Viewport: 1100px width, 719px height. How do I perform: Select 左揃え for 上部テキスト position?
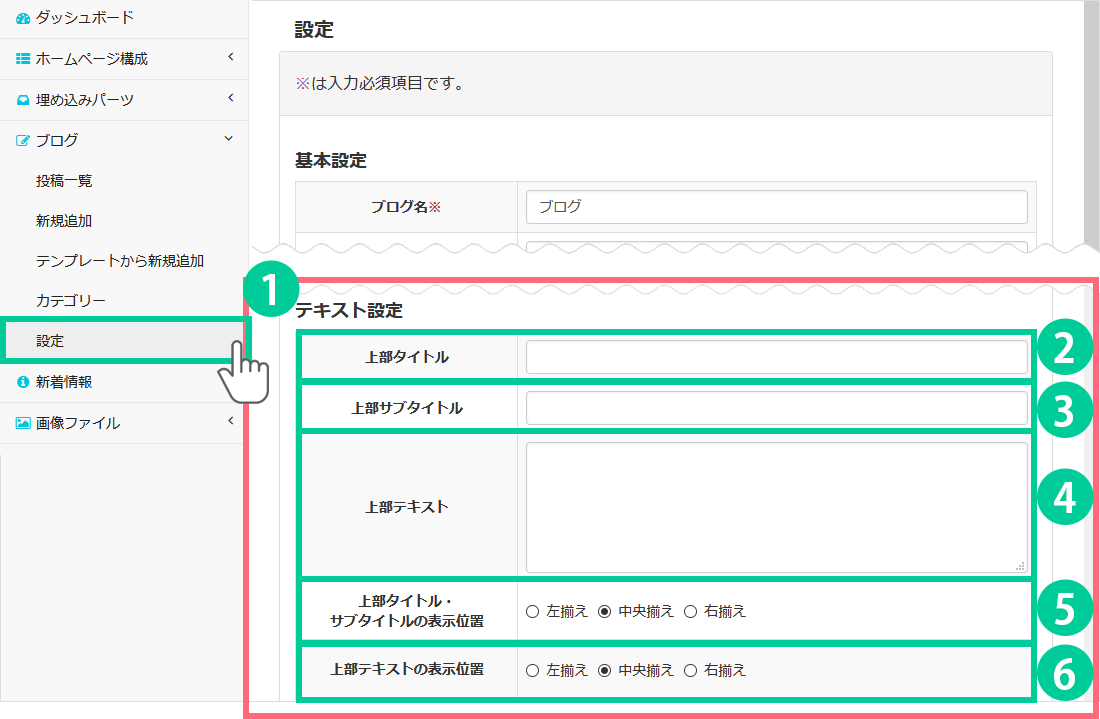pos(532,670)
